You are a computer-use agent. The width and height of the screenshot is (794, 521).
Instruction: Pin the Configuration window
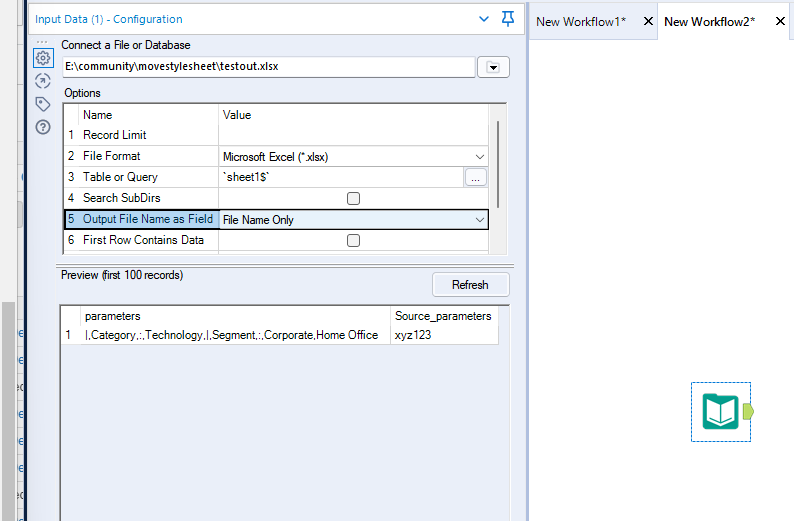click(508, 19)
